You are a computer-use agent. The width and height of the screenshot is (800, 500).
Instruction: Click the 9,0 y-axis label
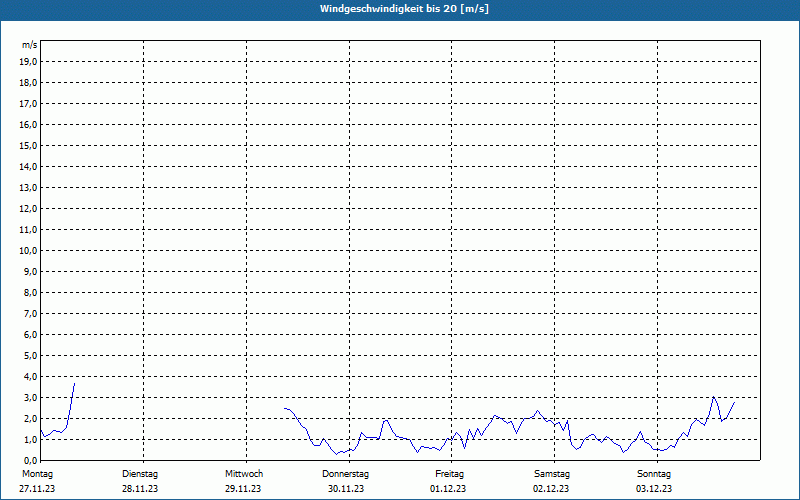(x=32, y=271)
